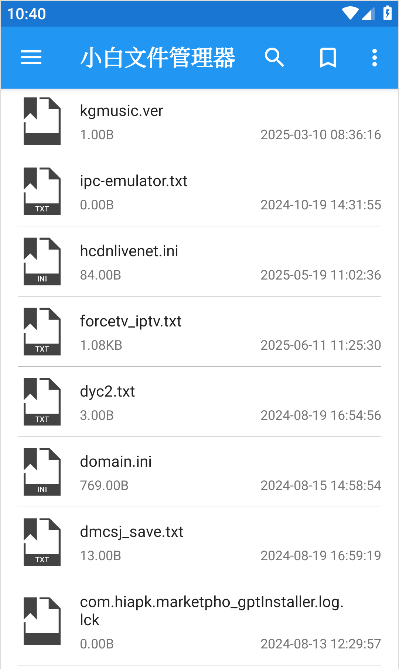The height and width of the screenshot is (669, 399).
Task: Tap the 小白文件管理器 title text
Action: [158, 58]
